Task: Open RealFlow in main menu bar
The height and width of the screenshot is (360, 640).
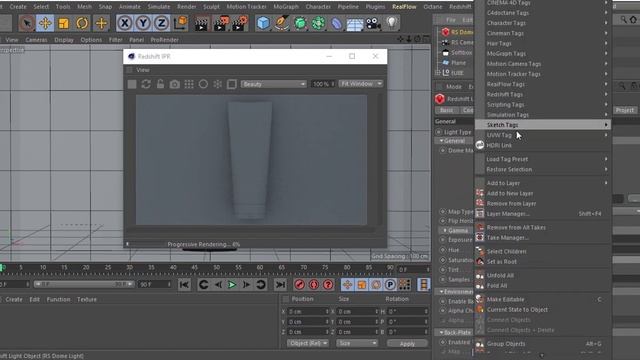Action: [x=404, y=7]
